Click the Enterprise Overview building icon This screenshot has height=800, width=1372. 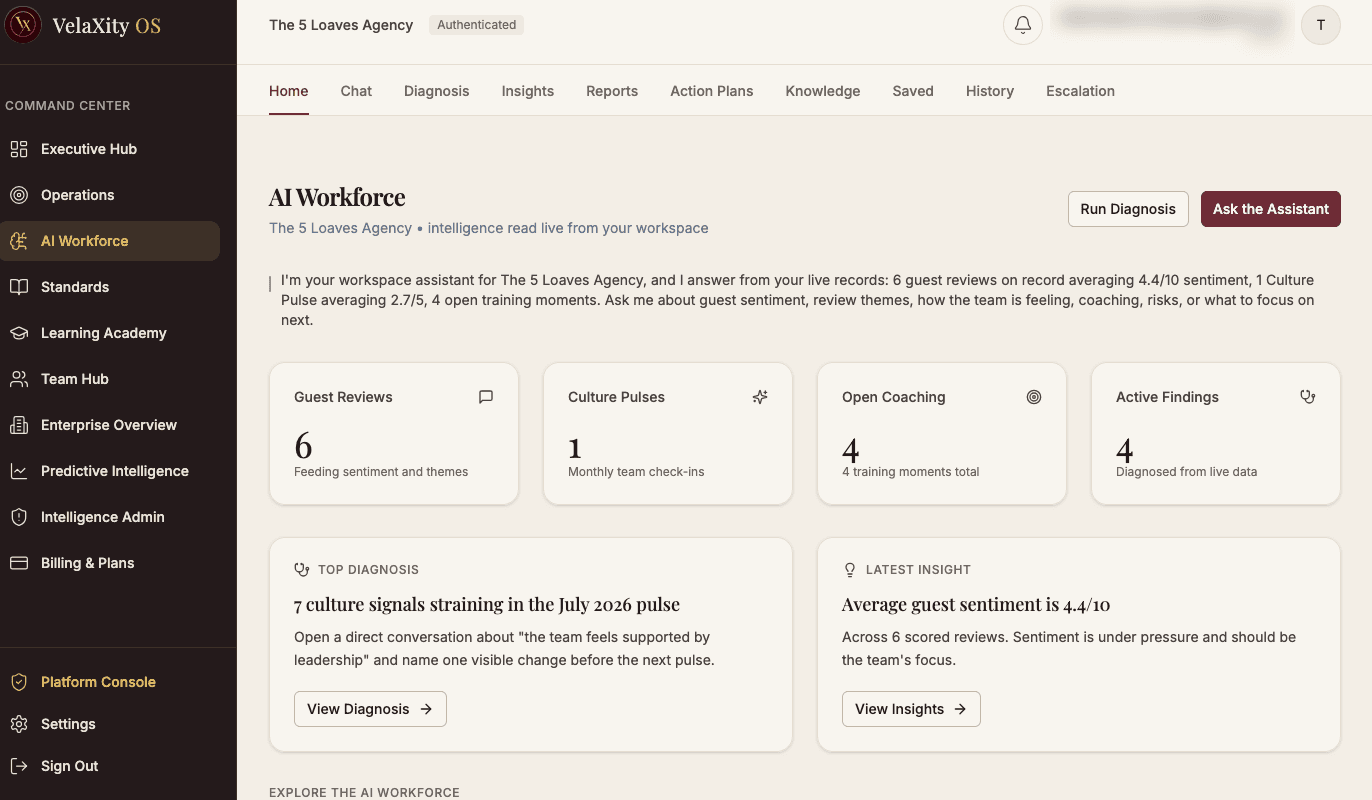coord(18,425)
